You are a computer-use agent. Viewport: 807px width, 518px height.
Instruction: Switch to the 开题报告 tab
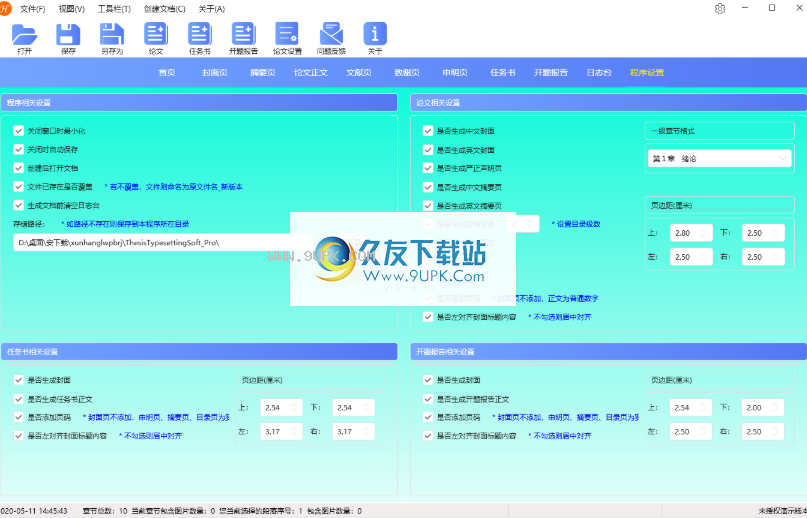pos(551,73)
